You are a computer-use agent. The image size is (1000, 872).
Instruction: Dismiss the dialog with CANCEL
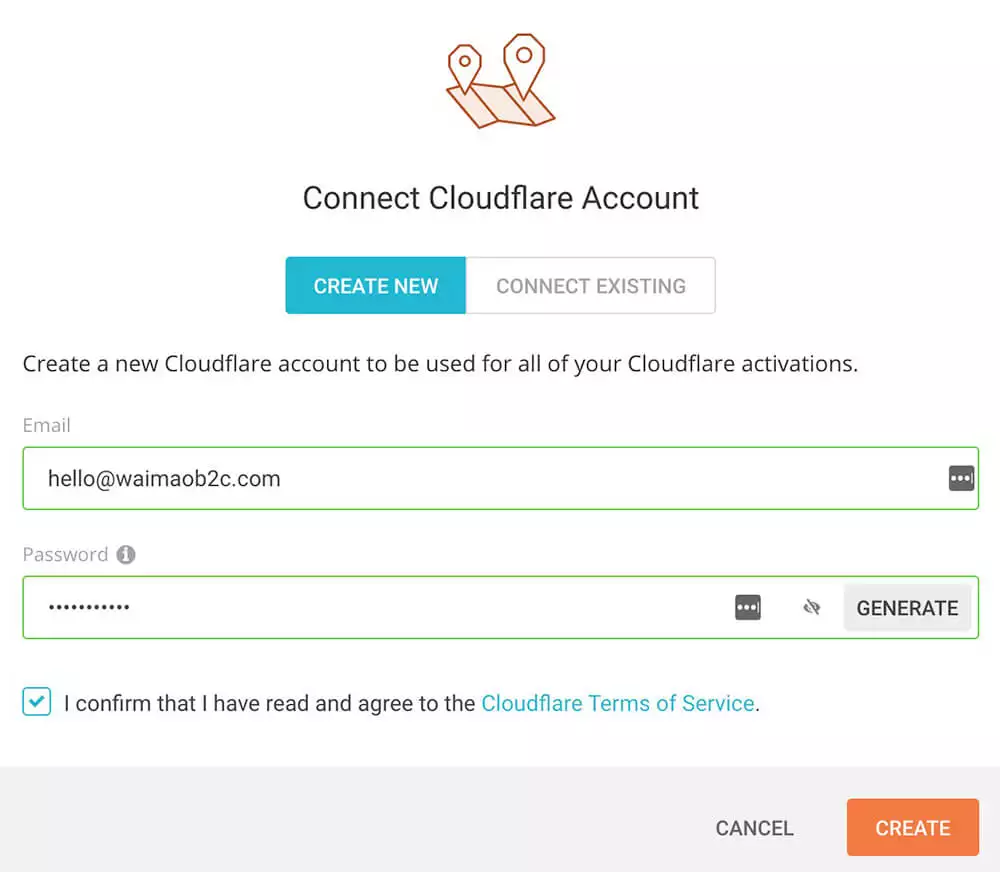click(754, 827)
